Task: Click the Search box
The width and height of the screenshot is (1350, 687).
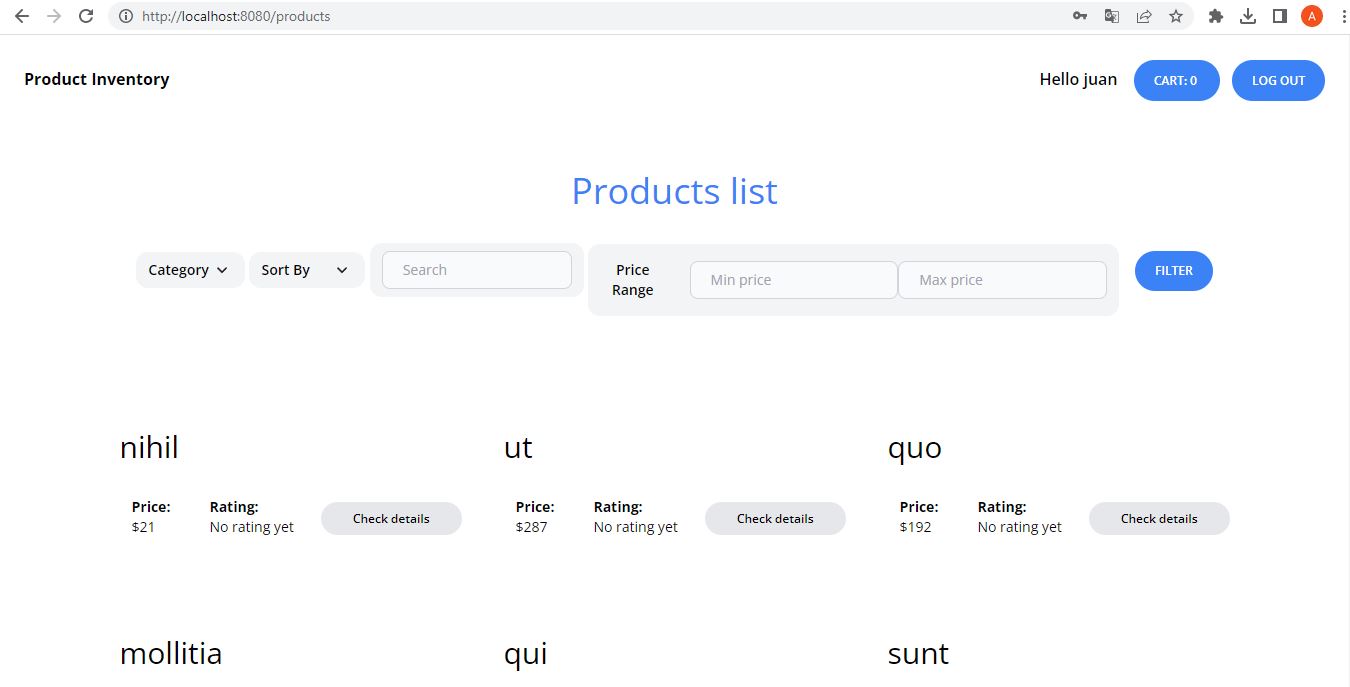Action: pyautogui.click(x=477, y=269)
